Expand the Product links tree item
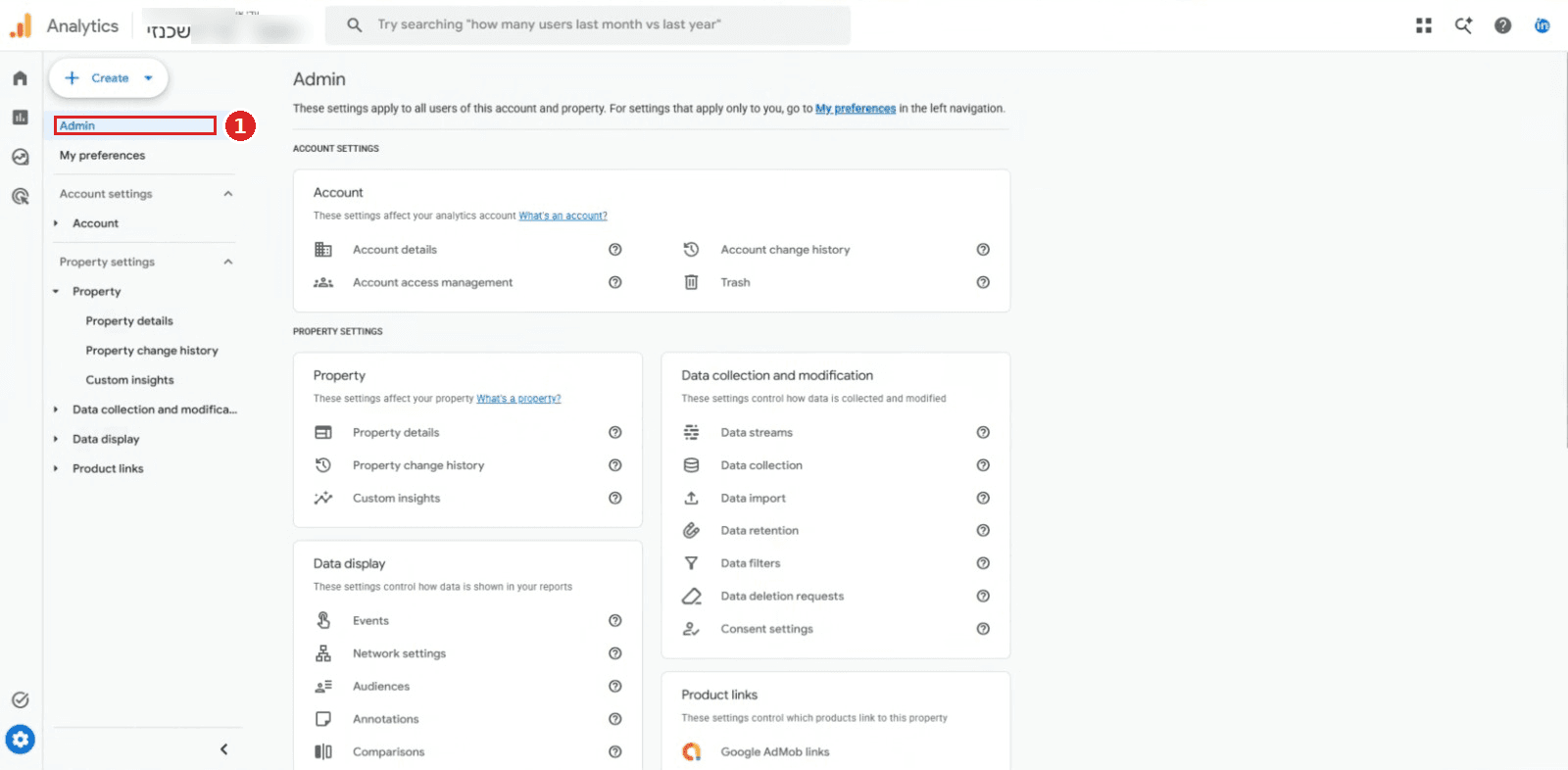Viewport: 1568px width, 770px height. point(56,468)
